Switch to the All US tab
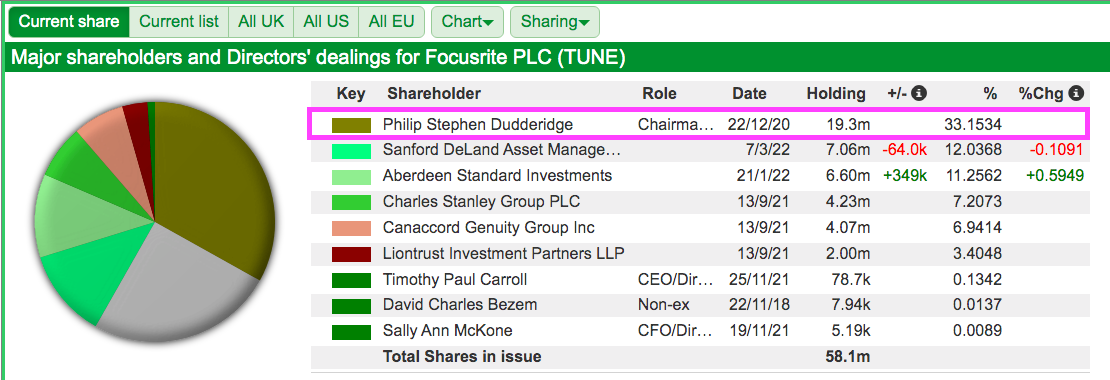The width and height of the screenshot is (1110, 380). (x=326, y=21)
